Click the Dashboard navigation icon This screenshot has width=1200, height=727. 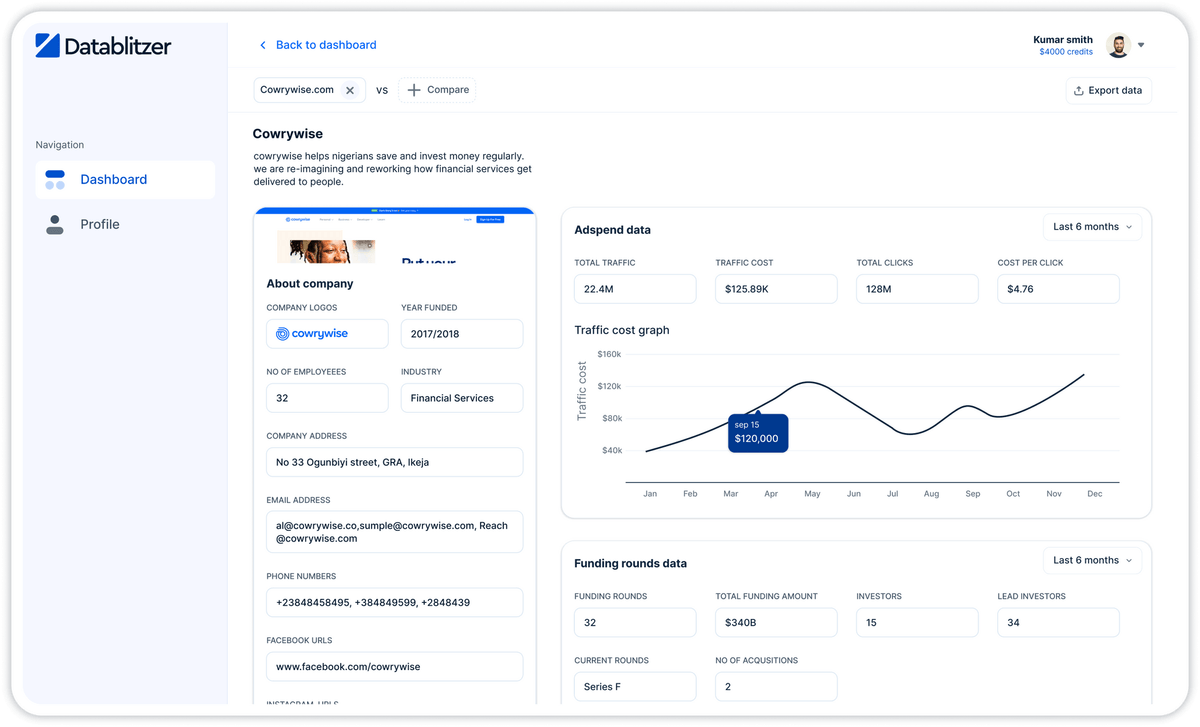click(55, 180)
